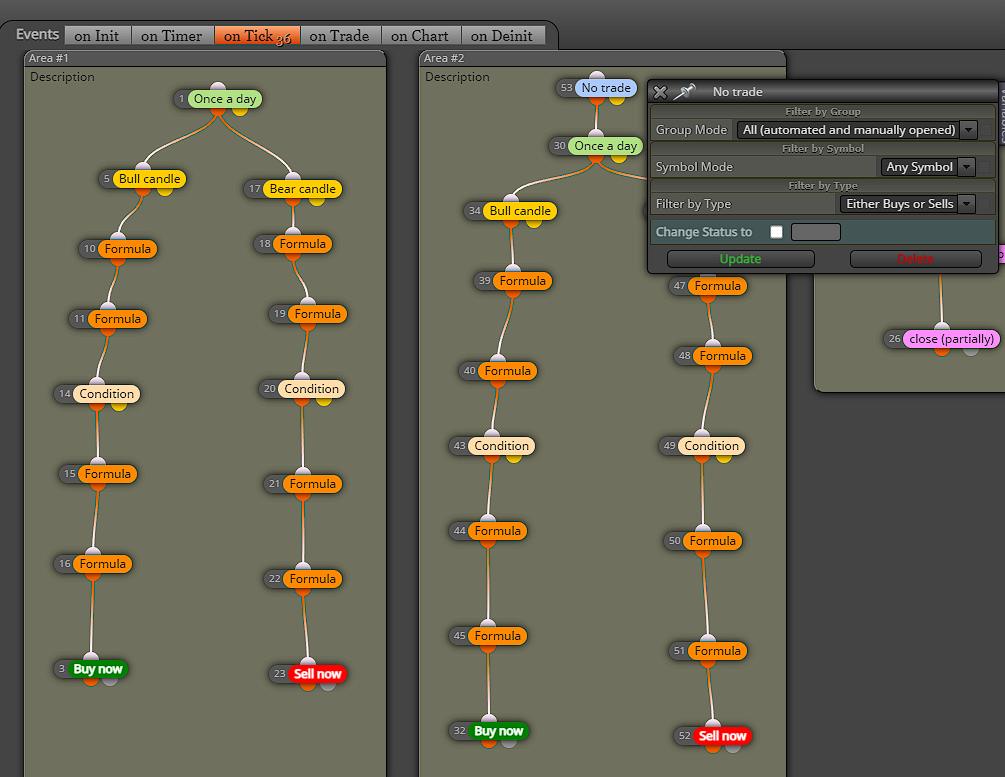Select Formula block number 50
The height and width of the screenshot is (777, 1005).
713,542
